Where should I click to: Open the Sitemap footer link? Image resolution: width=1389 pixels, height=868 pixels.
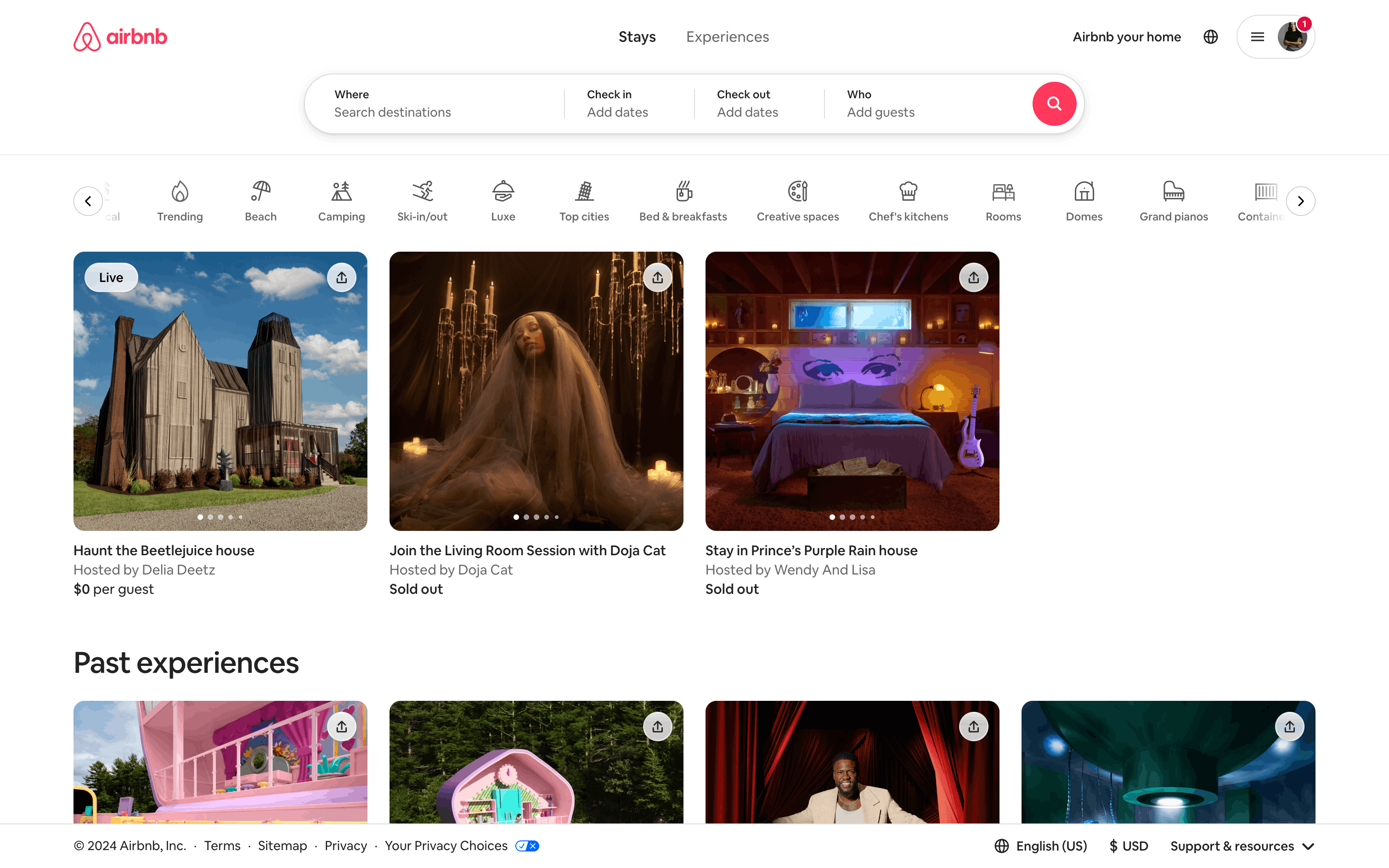[282, 845]
